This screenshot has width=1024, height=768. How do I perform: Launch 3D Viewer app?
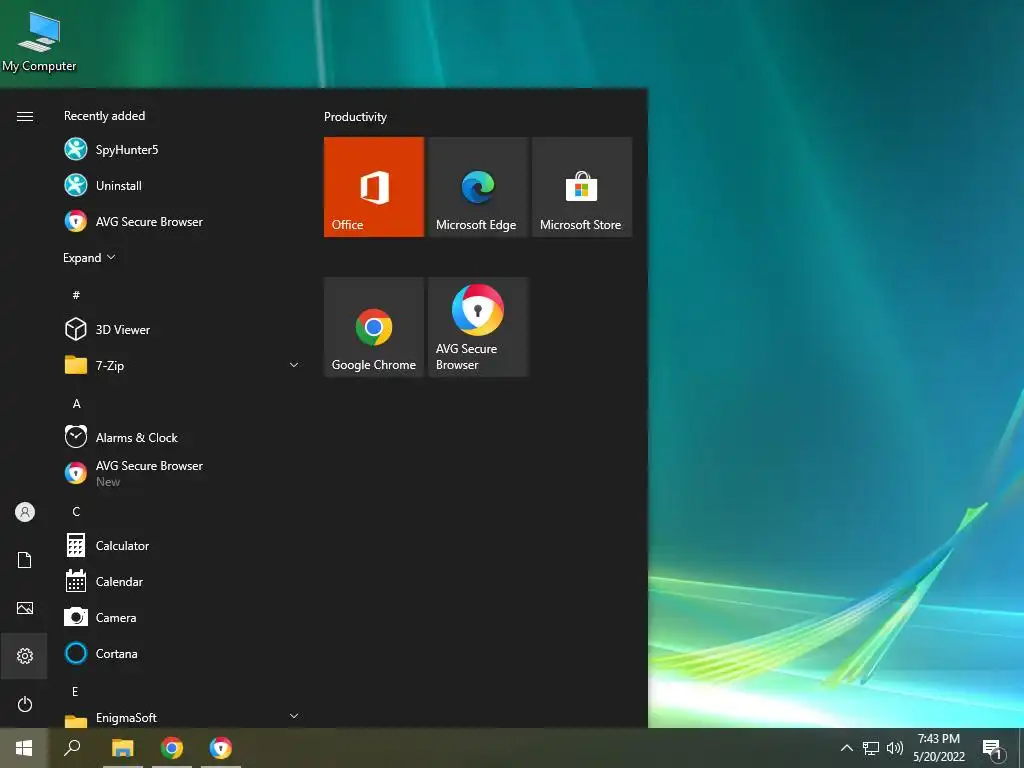click(183, 329)
